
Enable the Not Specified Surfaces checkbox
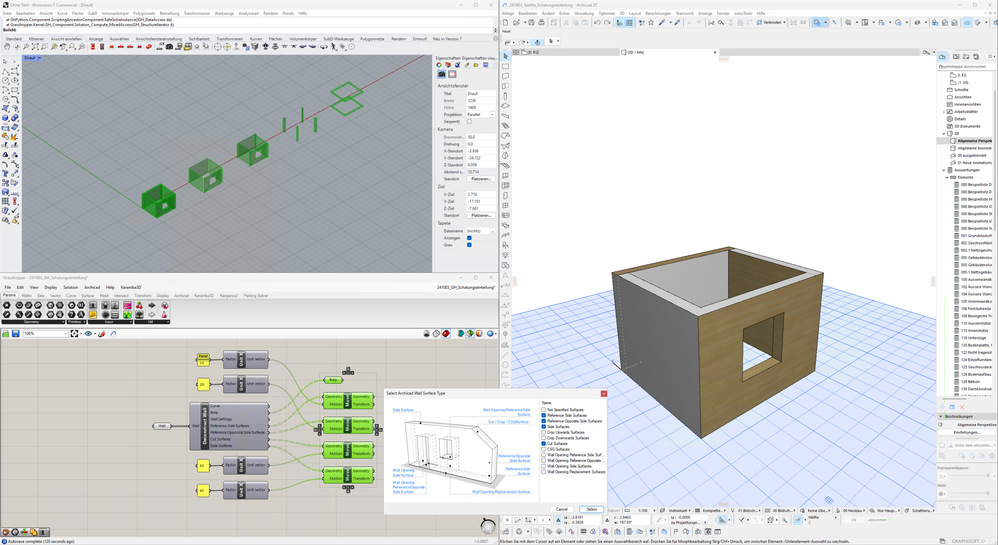pos(544,409)
